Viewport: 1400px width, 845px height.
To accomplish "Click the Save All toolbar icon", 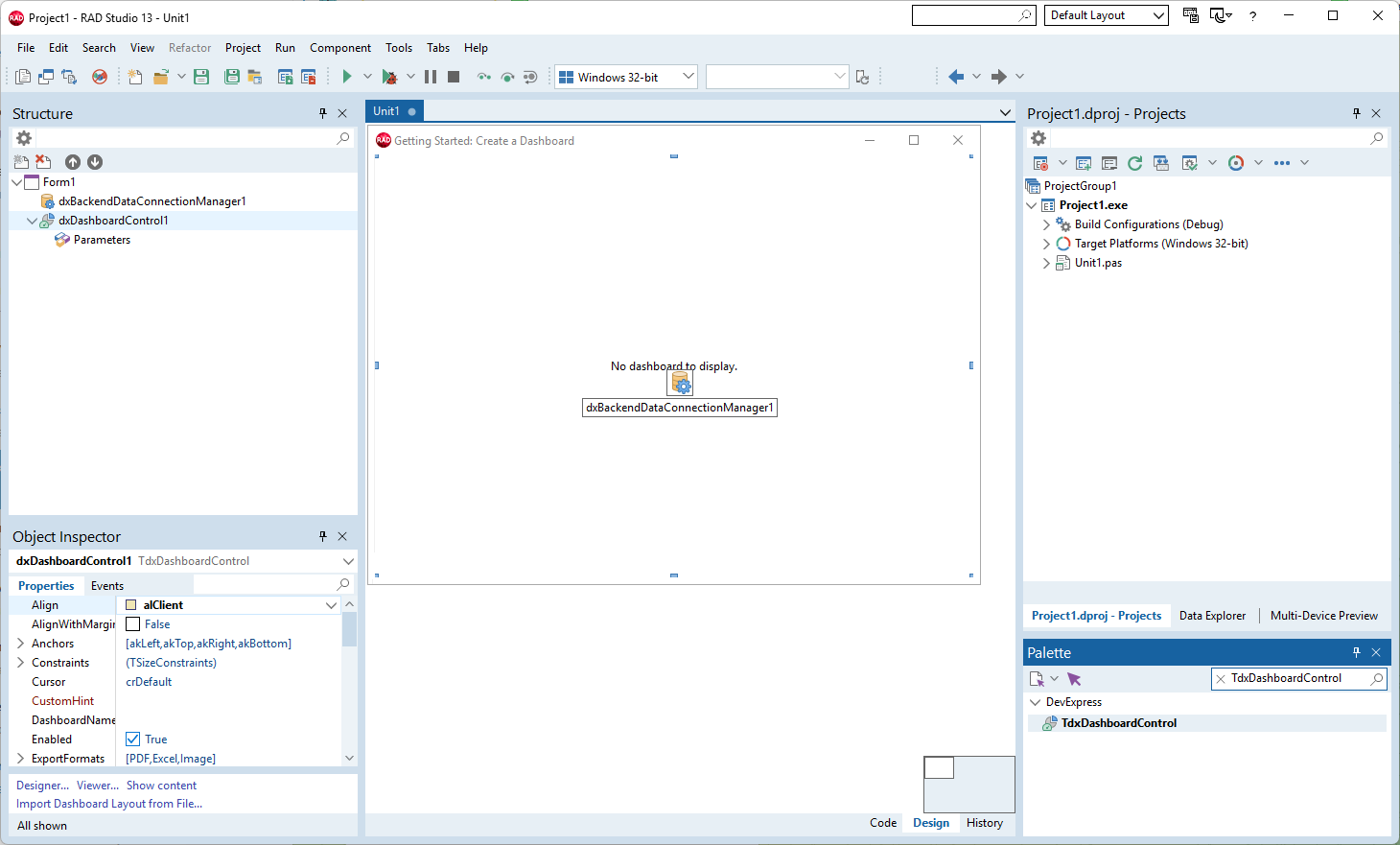I will tap(232, 76).
